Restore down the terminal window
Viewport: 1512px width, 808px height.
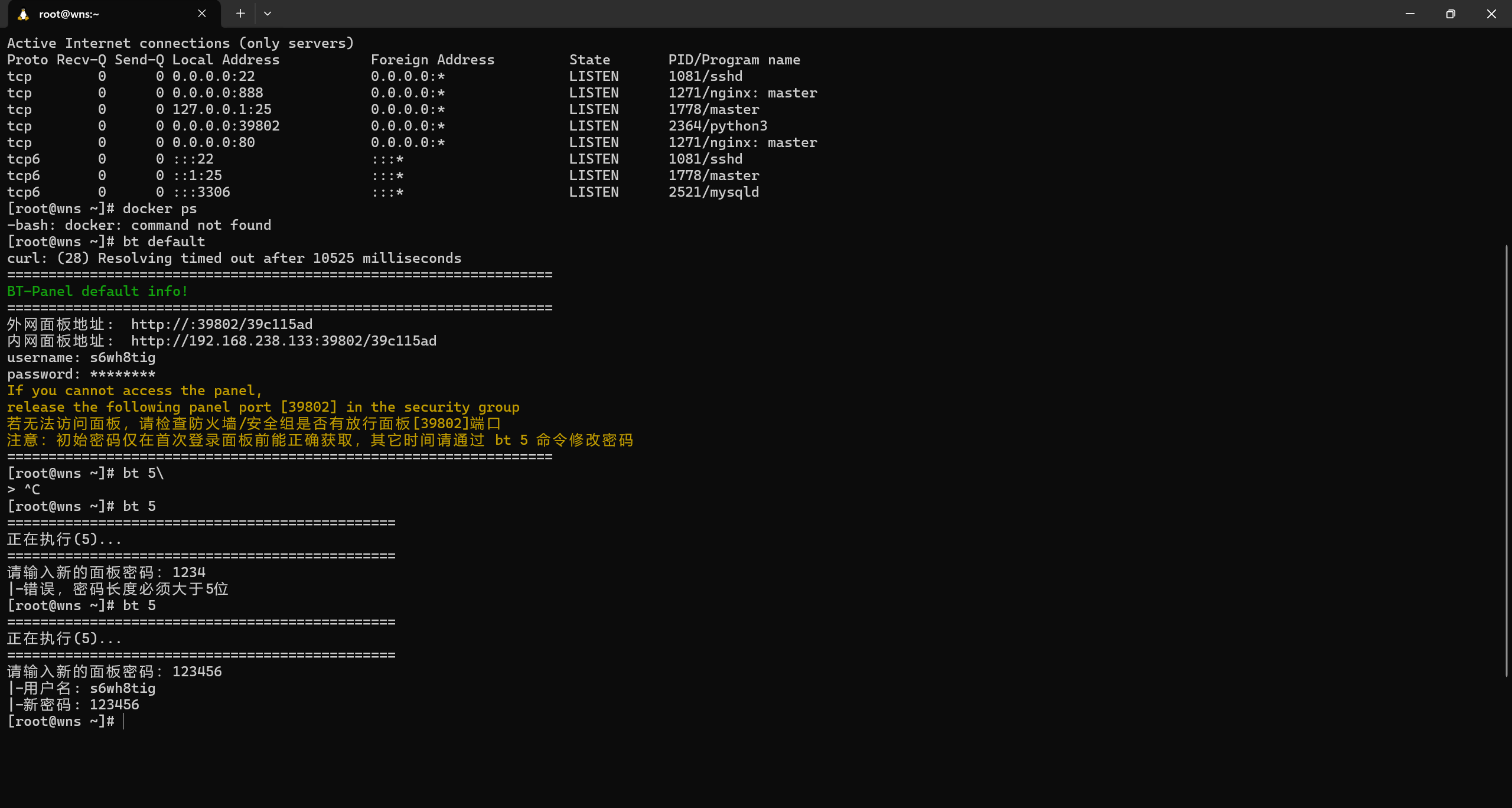coord(1451,14)
